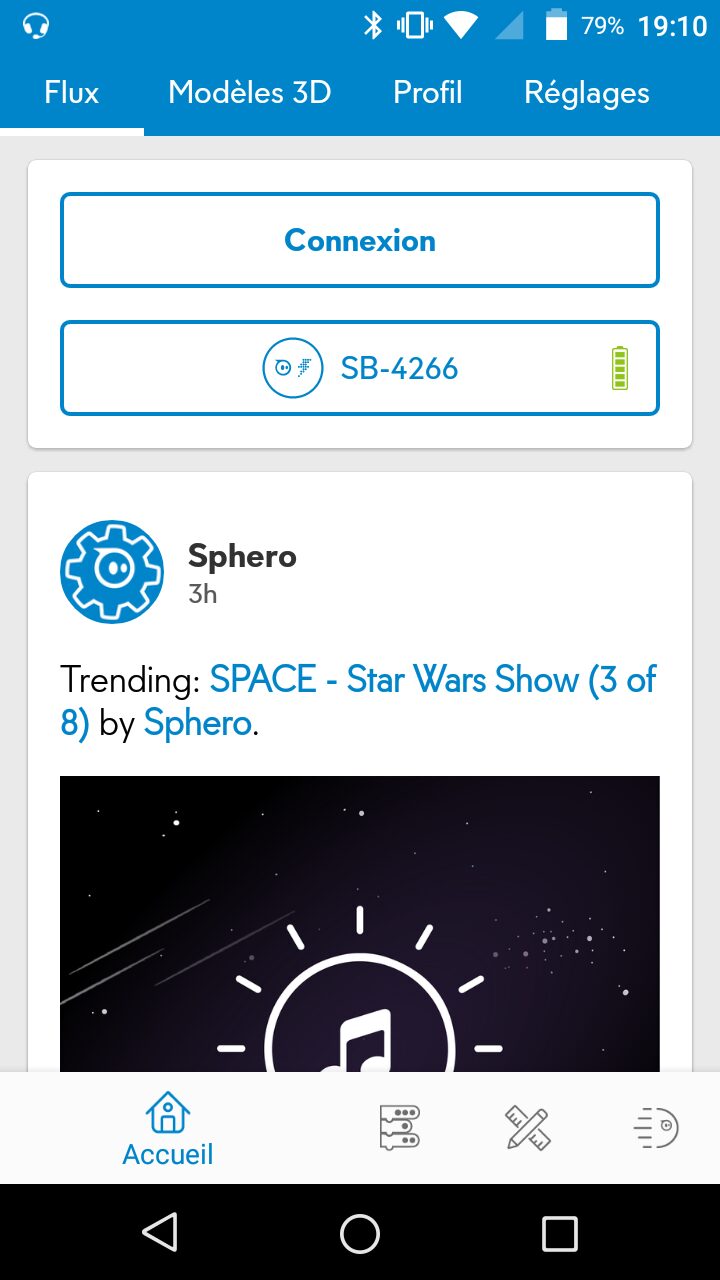
Task: Tap the green battery level indicator
Action: pos(620,368)
